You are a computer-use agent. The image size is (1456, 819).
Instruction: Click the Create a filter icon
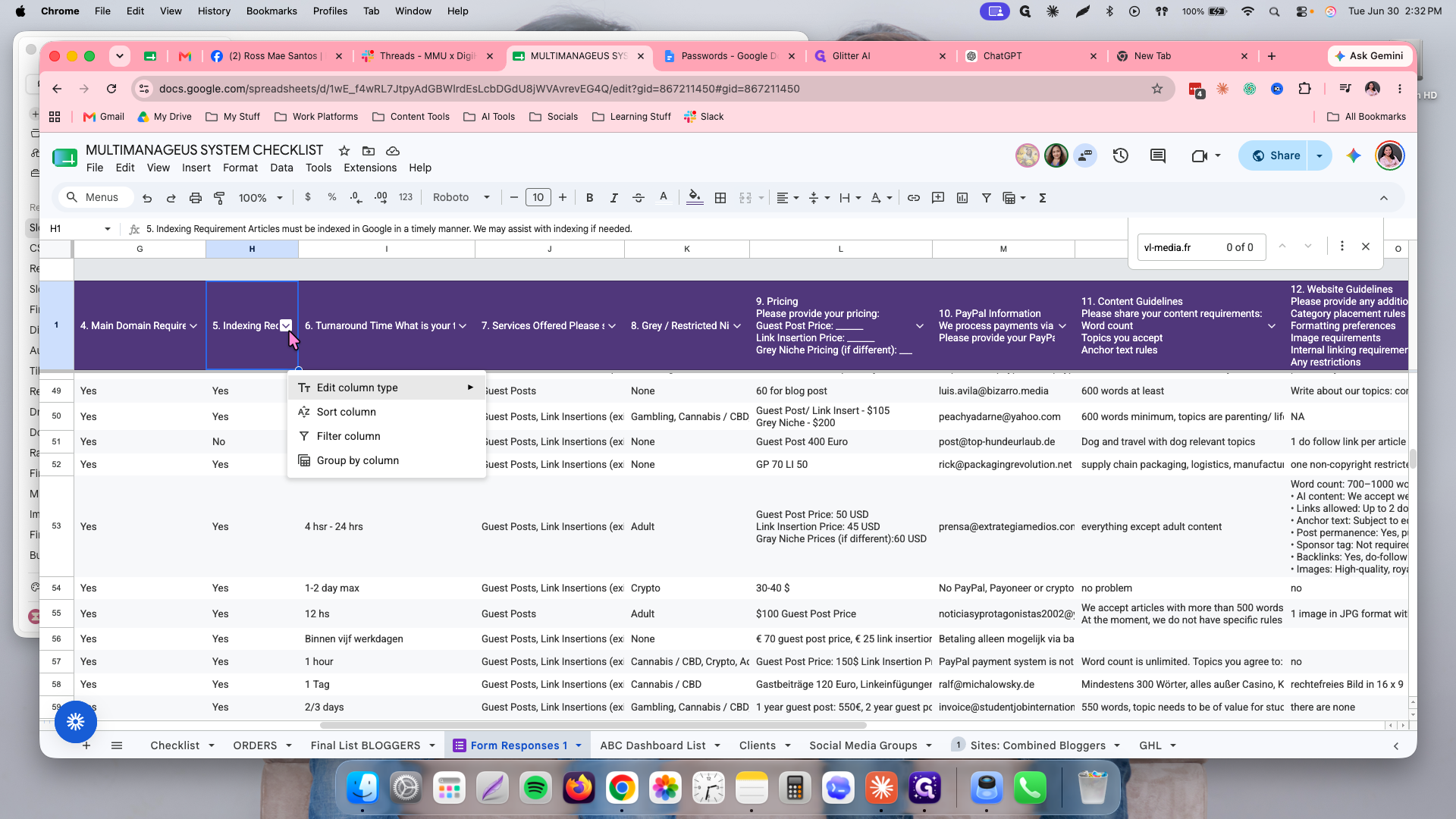(x=987, y=198)
